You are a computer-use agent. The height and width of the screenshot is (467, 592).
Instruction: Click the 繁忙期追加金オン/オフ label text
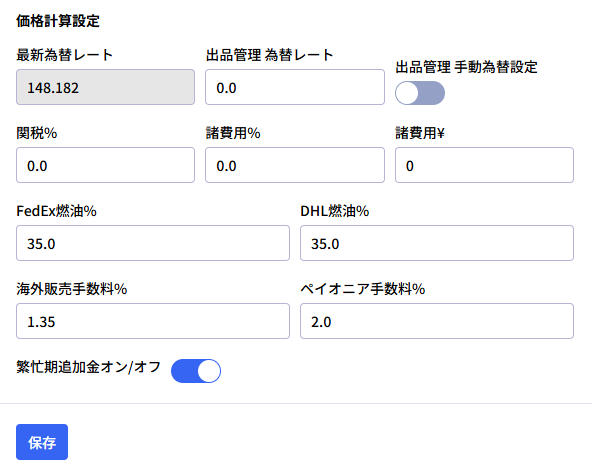pos(89,367)
